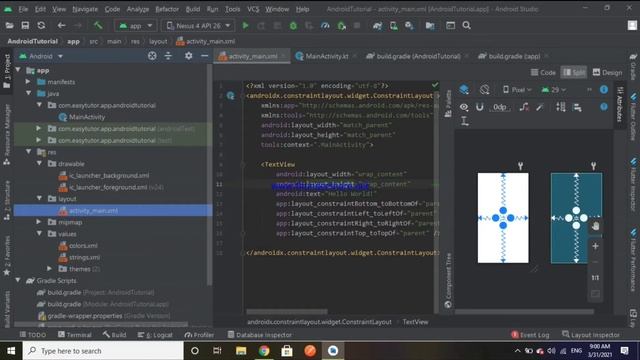Click the zoom to 1:1 button
This screenshot has height=360, width=640.
coord(596,278)
